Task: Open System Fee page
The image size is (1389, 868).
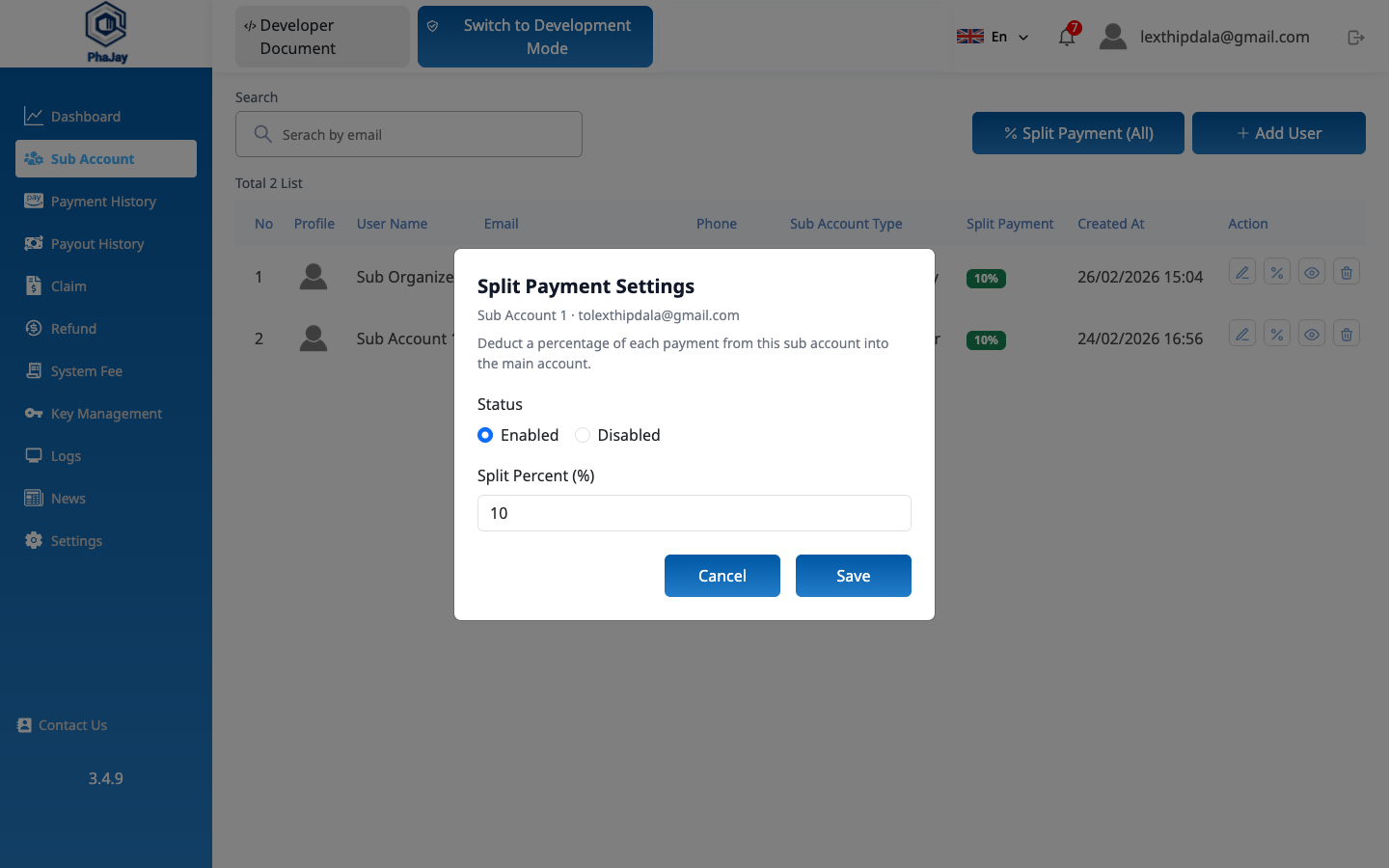Action: coord(106,371)
